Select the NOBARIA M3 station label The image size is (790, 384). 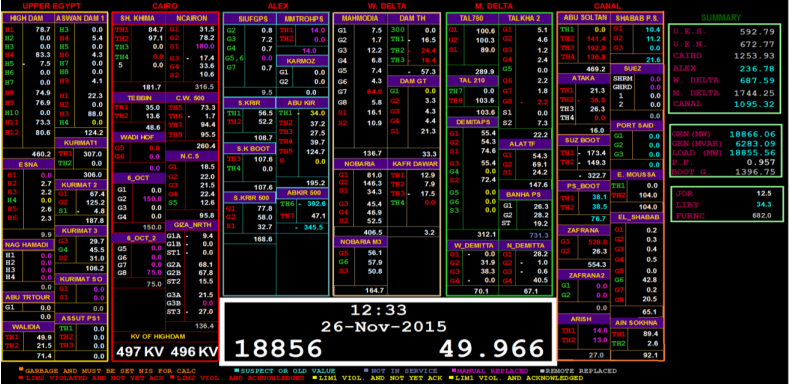[x=360, y=242]
